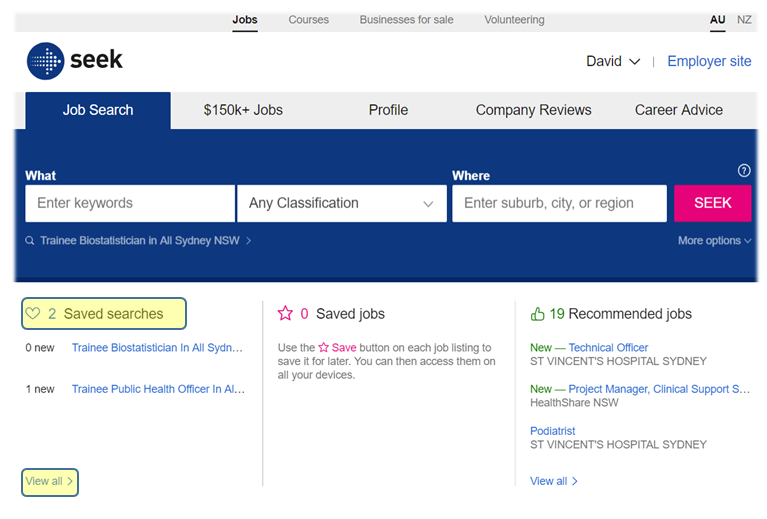View all saved searches
This screenshot has width=767, height=519.
50,482
